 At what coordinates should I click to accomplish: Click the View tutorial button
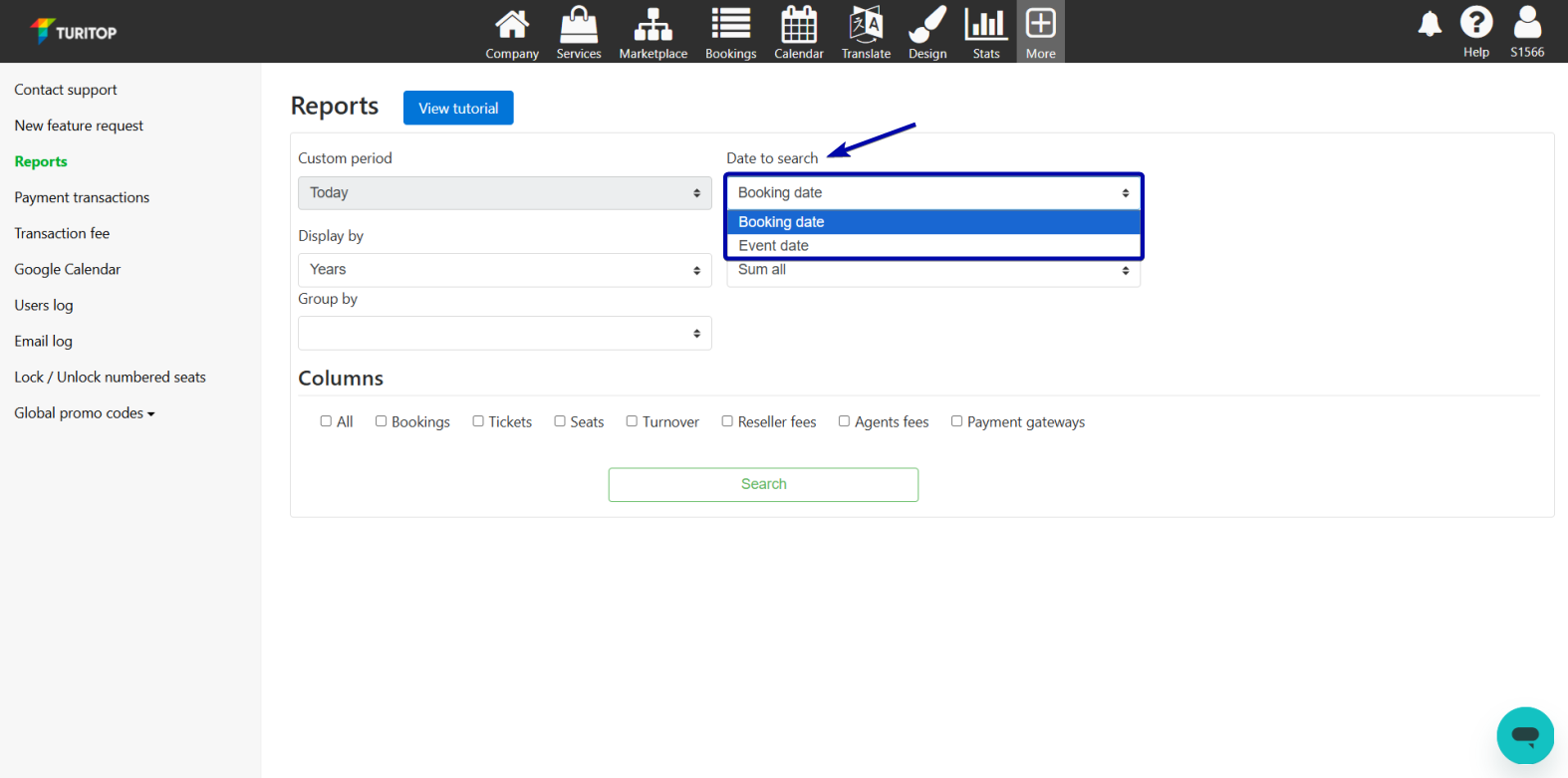(x=458, y=108)
